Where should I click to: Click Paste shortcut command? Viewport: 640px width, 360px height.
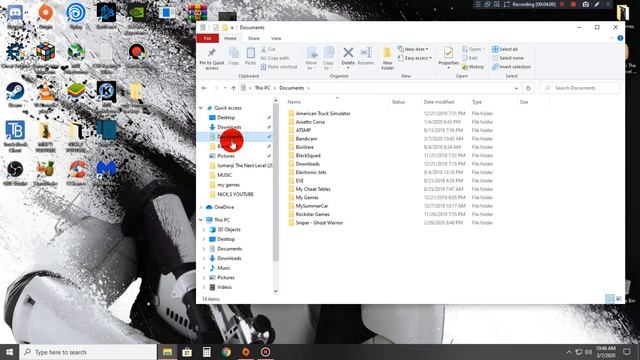[x=279, y=67]
